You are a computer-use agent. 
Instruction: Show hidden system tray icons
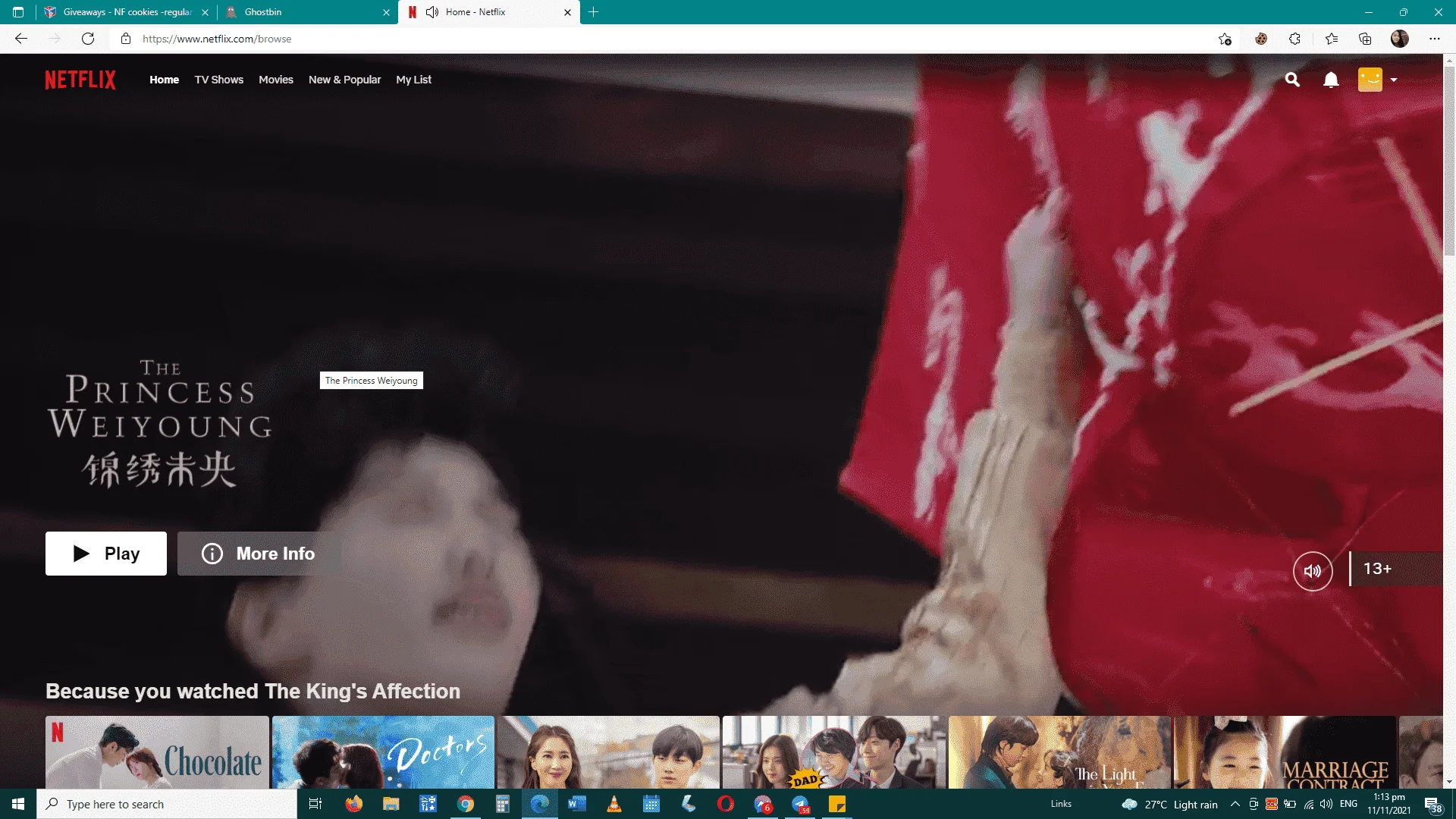pos(1235,804)
